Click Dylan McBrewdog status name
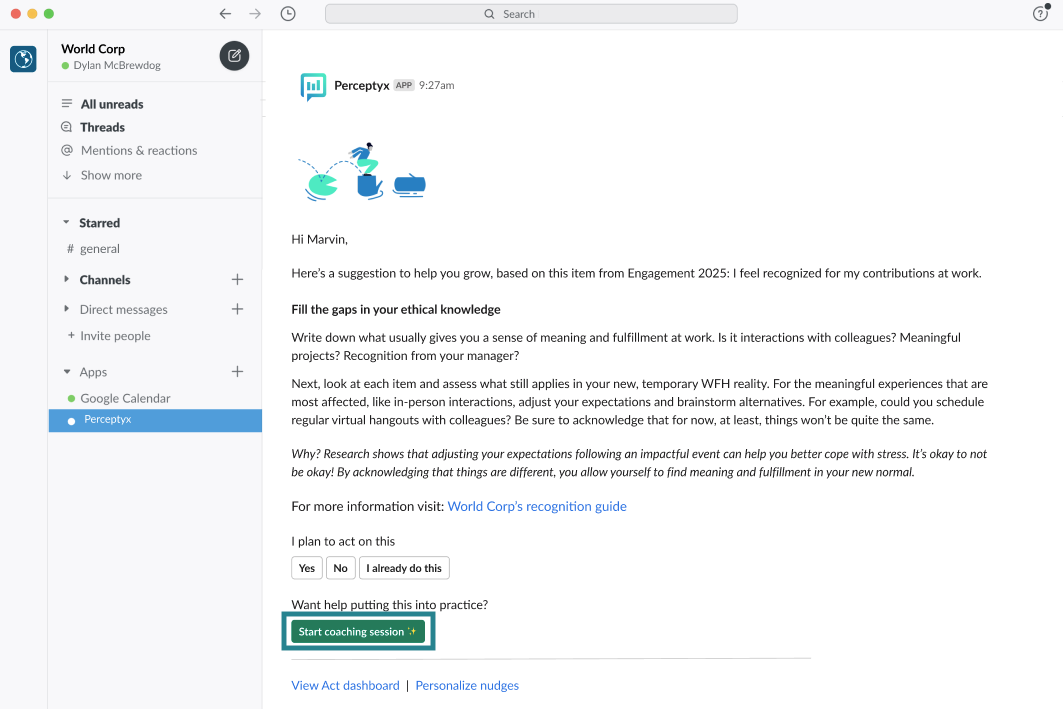 click(x=117, y=65)
